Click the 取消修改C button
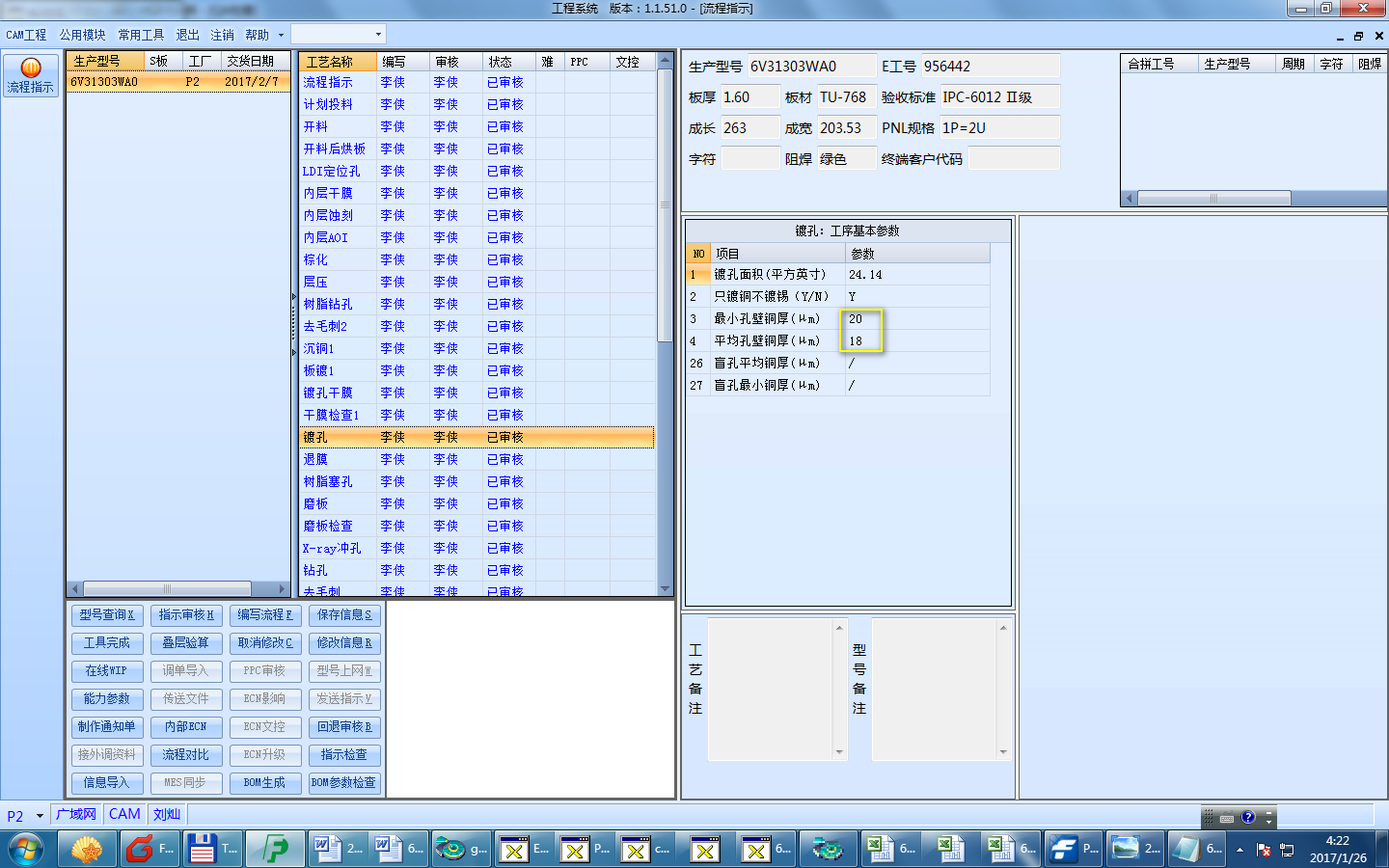Viewport: 1389px width, 868px height. coord(265,643)
